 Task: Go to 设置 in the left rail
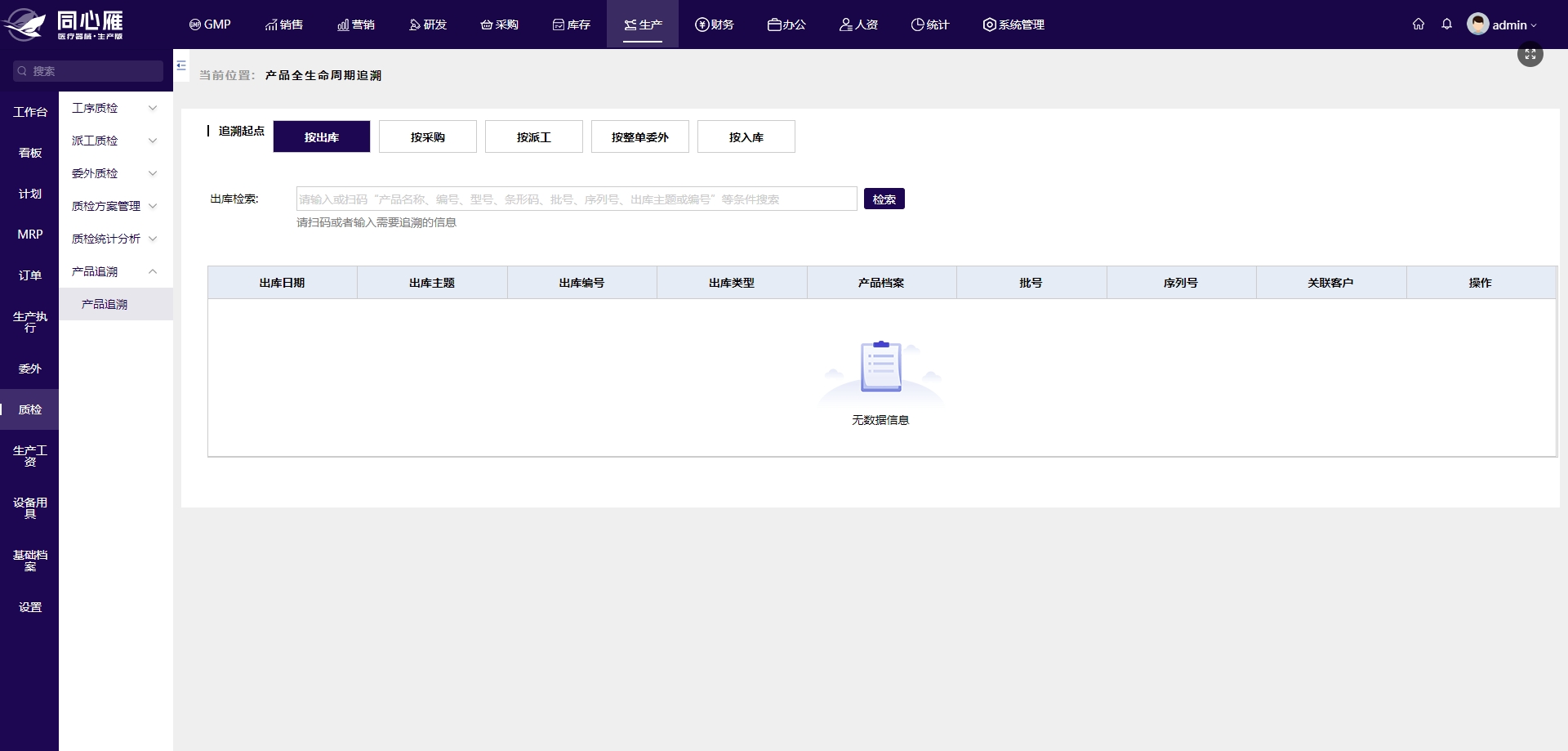click(29, 607)
